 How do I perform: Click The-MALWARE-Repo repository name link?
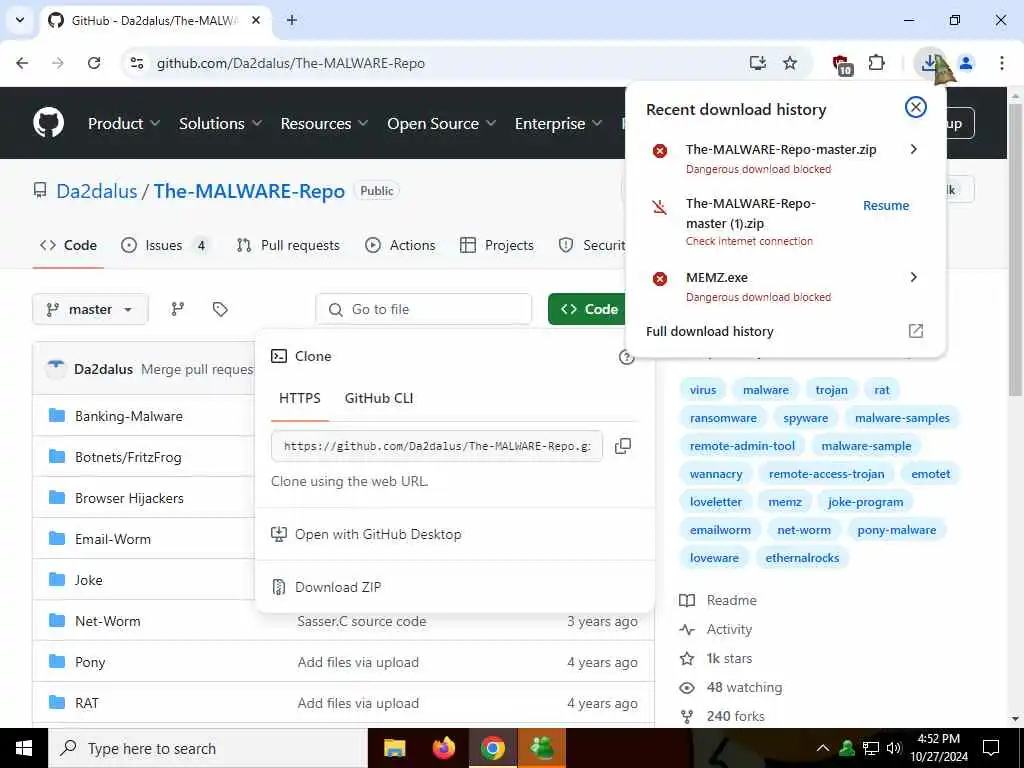click(x=249, y=191)
